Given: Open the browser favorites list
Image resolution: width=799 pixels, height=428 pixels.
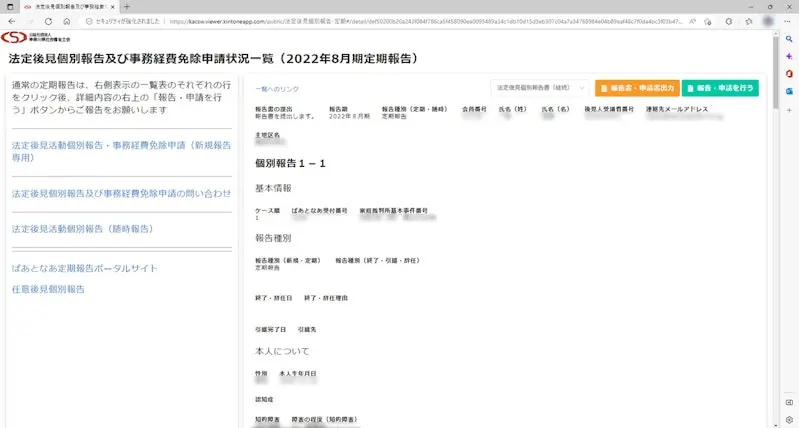Looking at the screenshot, I should tap(749, 21).
